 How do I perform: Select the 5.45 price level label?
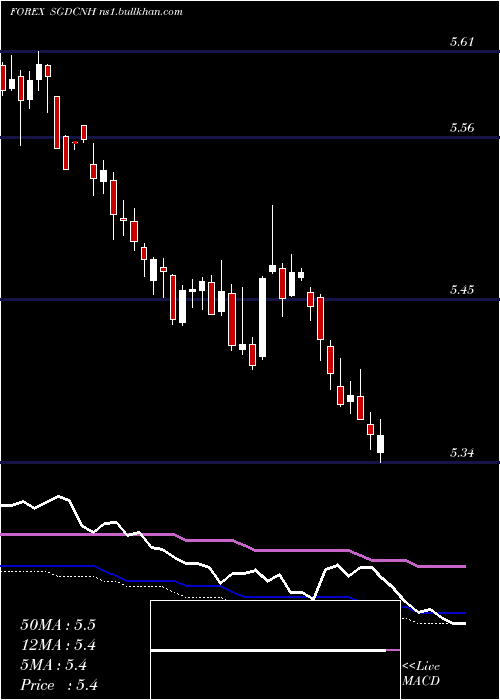462,291
